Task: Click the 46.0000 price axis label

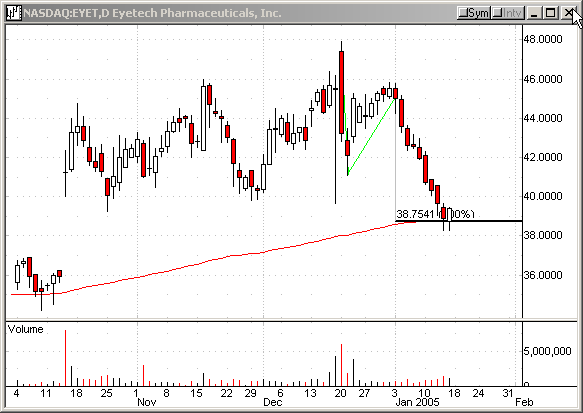Action: 543,79
